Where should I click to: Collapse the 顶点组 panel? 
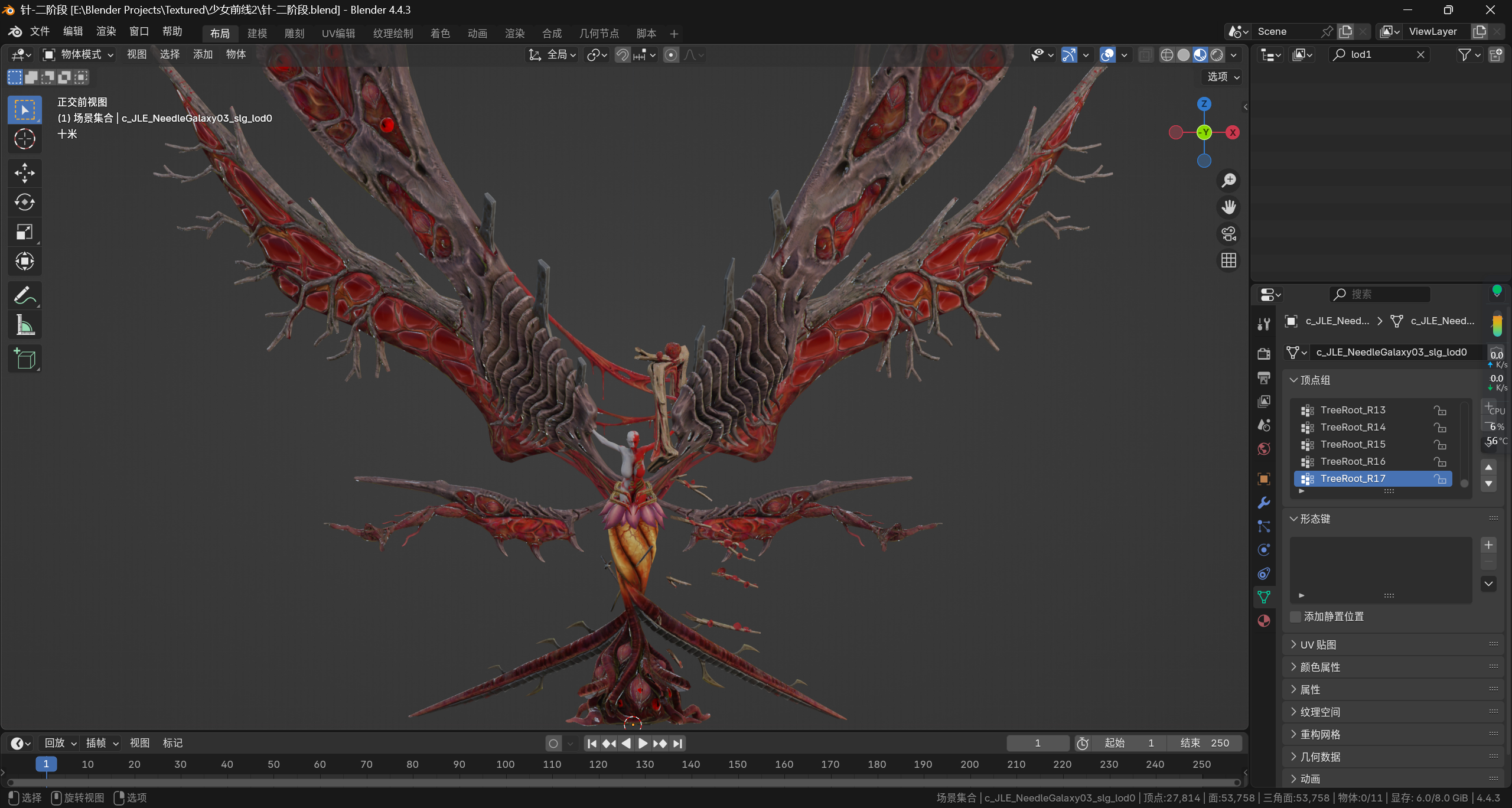point(1315,380)
